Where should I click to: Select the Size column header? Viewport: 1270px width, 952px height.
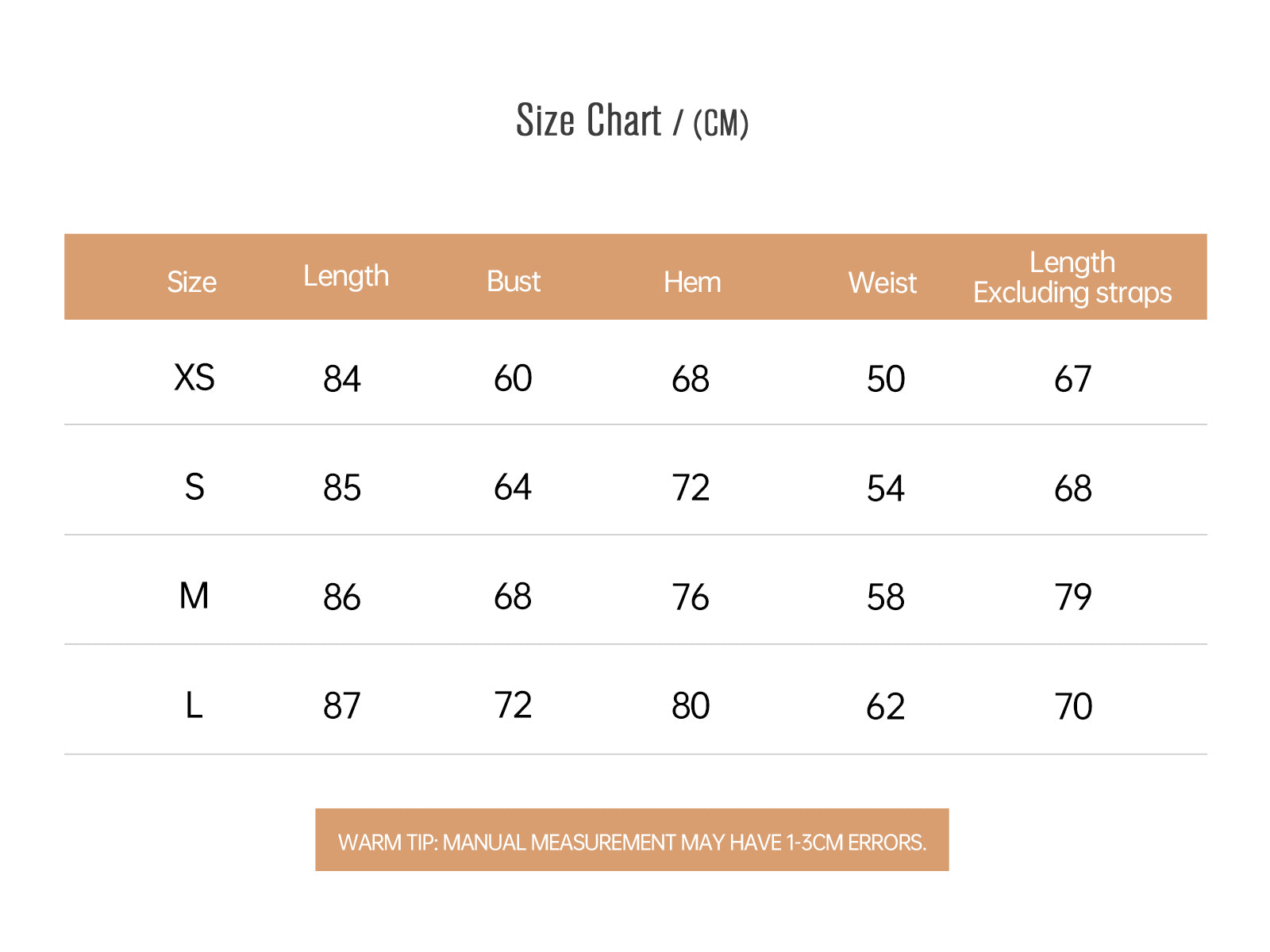(x=191, y=282)
